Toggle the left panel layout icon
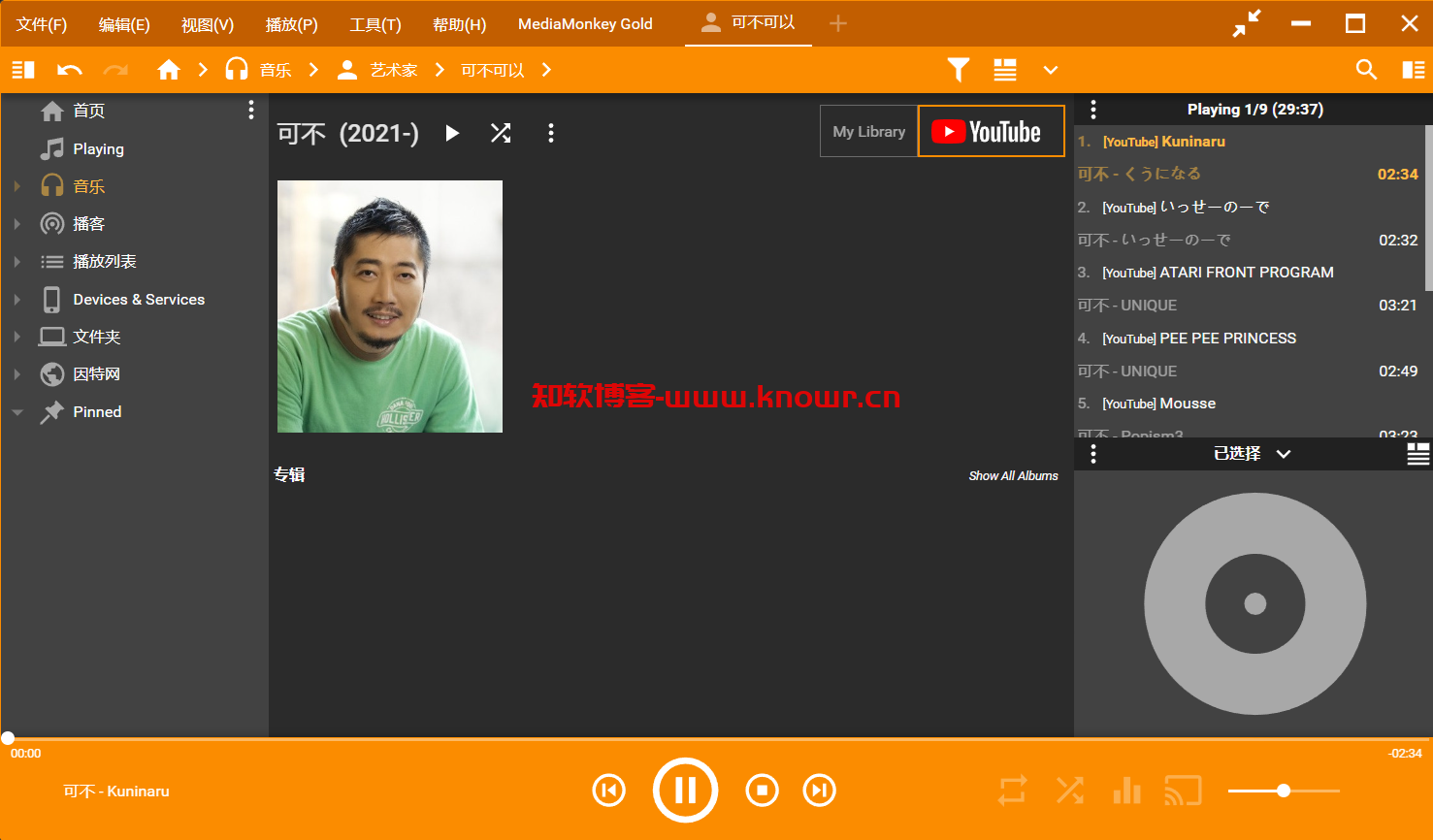This screenshot has width=1433, height=840. pos(23,70)
